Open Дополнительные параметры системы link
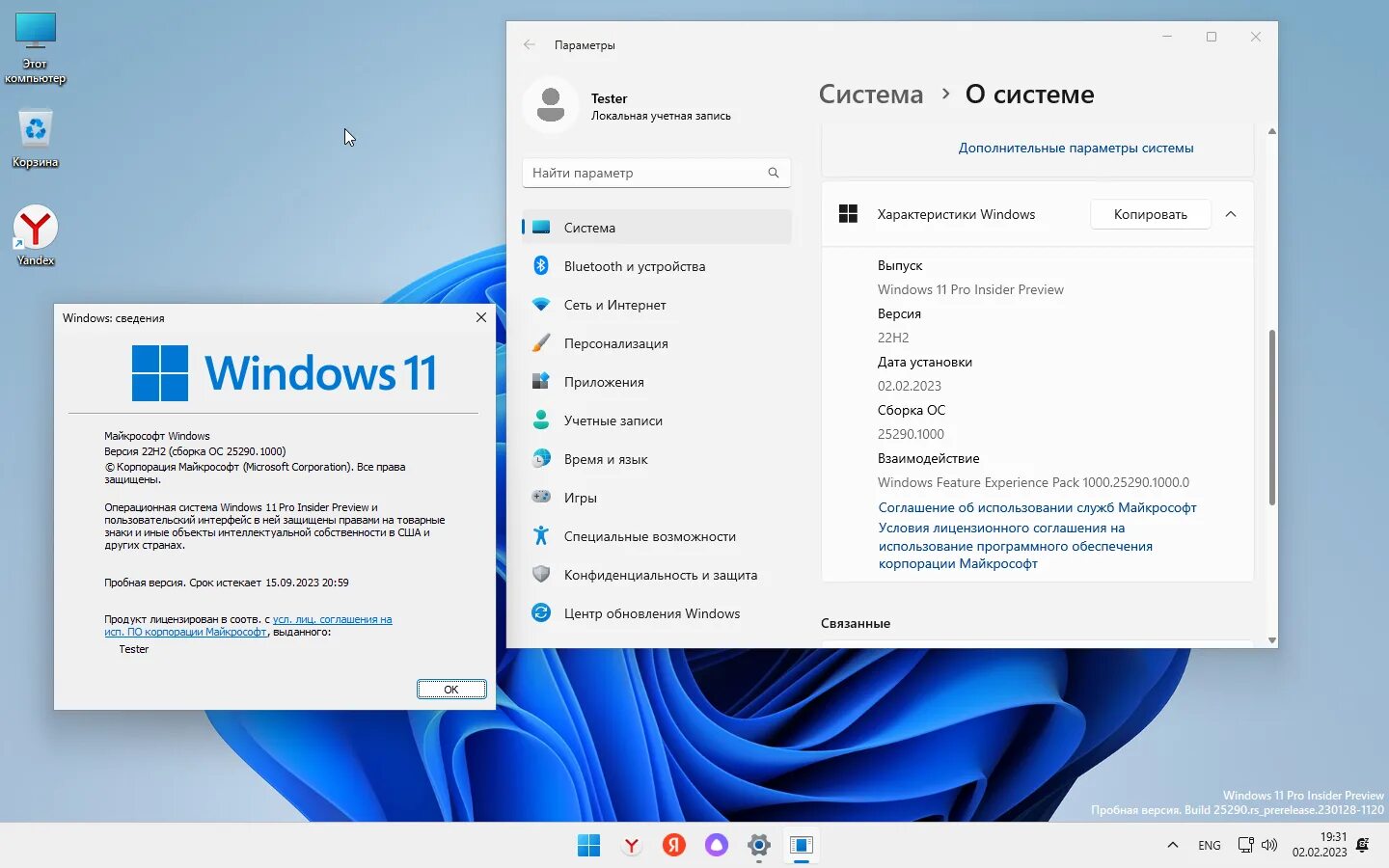The width and height of the screenshot is (1389, 868). (x=1076, y=148)
